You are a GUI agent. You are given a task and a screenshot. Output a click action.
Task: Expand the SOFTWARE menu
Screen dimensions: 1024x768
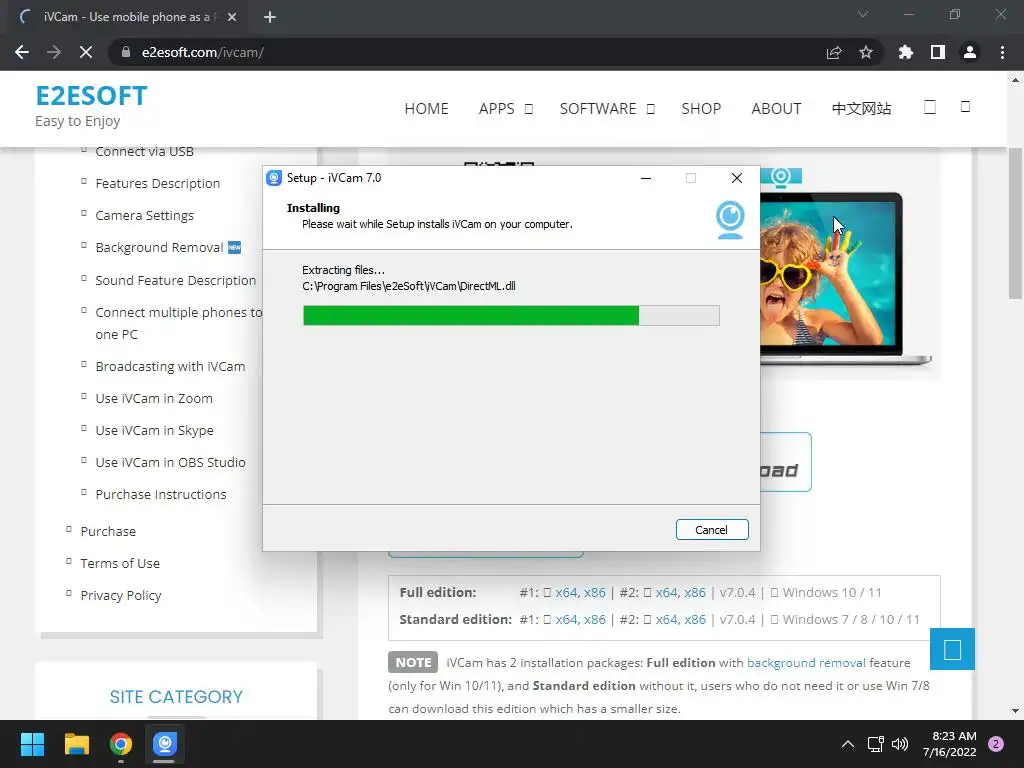[x=607, y=108]
